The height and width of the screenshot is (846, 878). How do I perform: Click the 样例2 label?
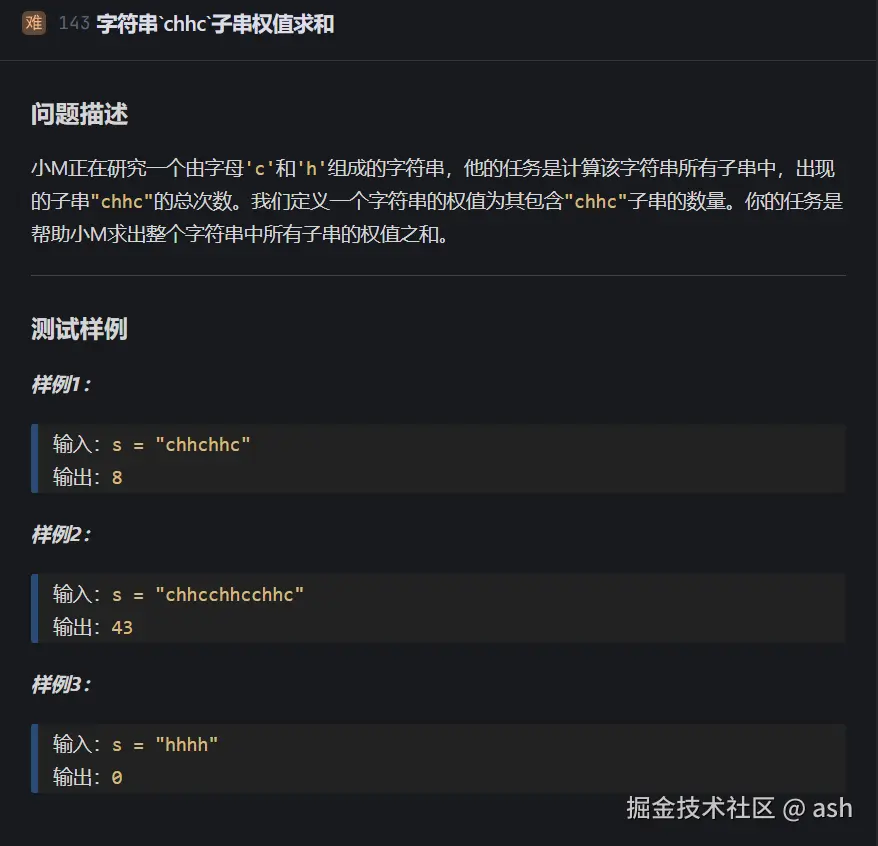tap(61, 535)
